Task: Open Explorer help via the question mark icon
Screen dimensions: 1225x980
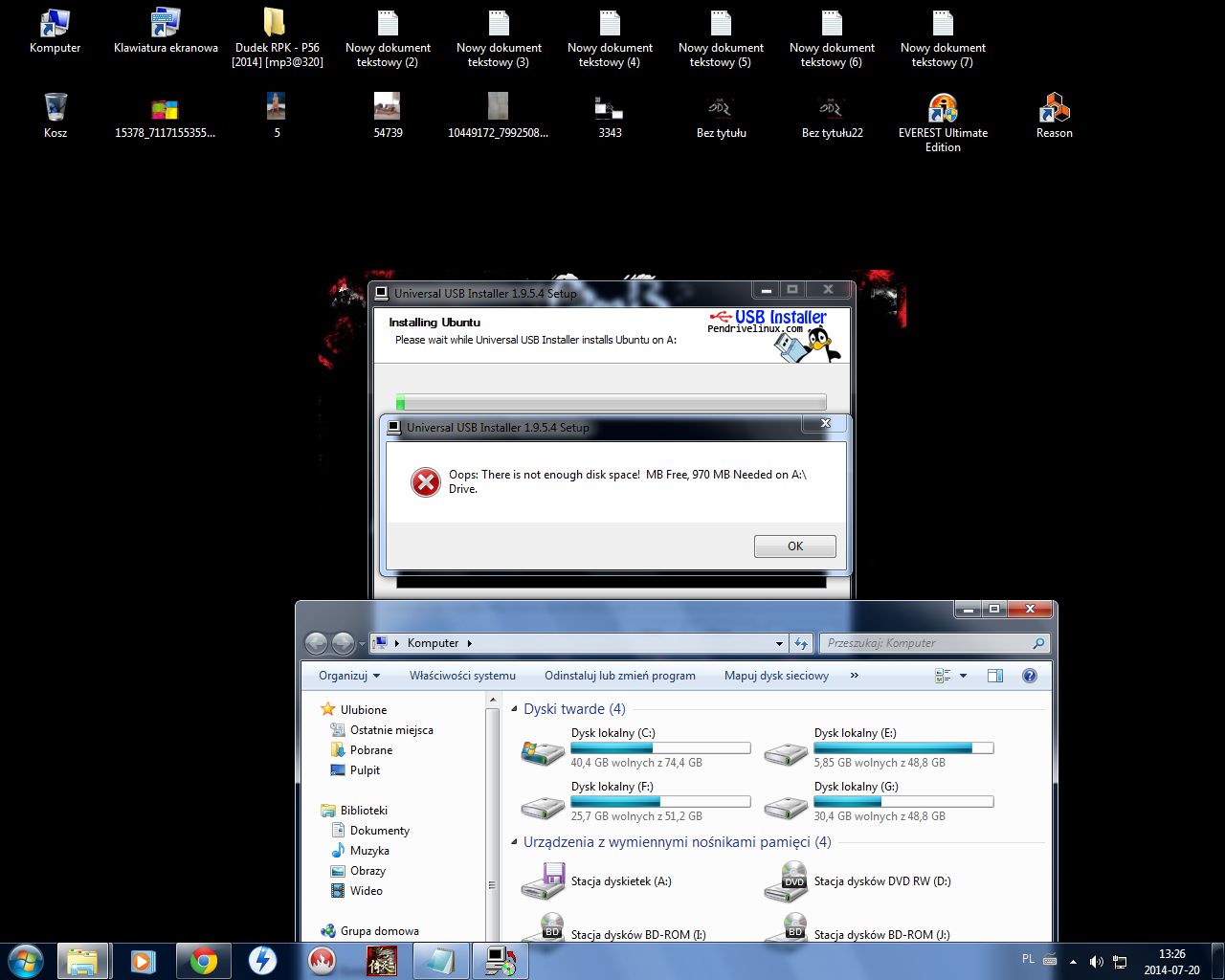Action: coord(1030,676)
